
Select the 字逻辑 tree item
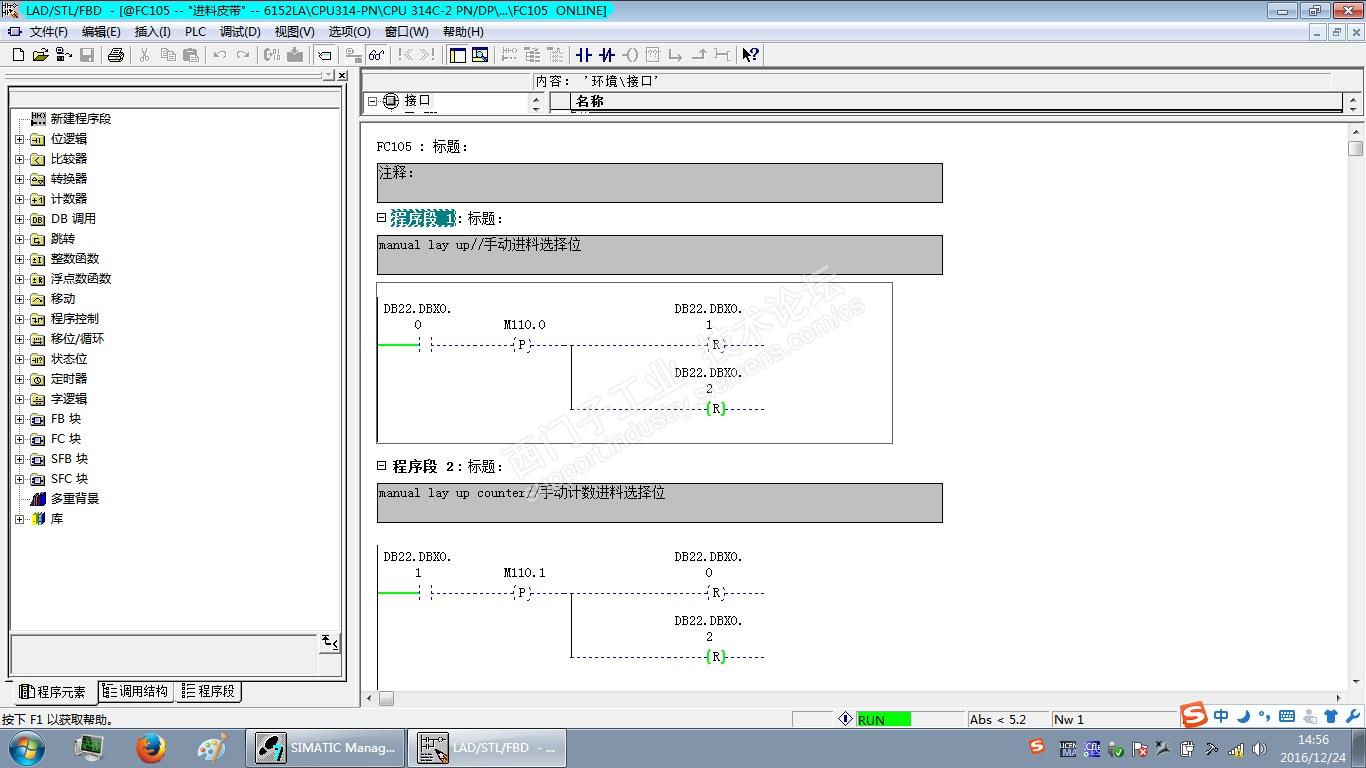tap(69, 399)
